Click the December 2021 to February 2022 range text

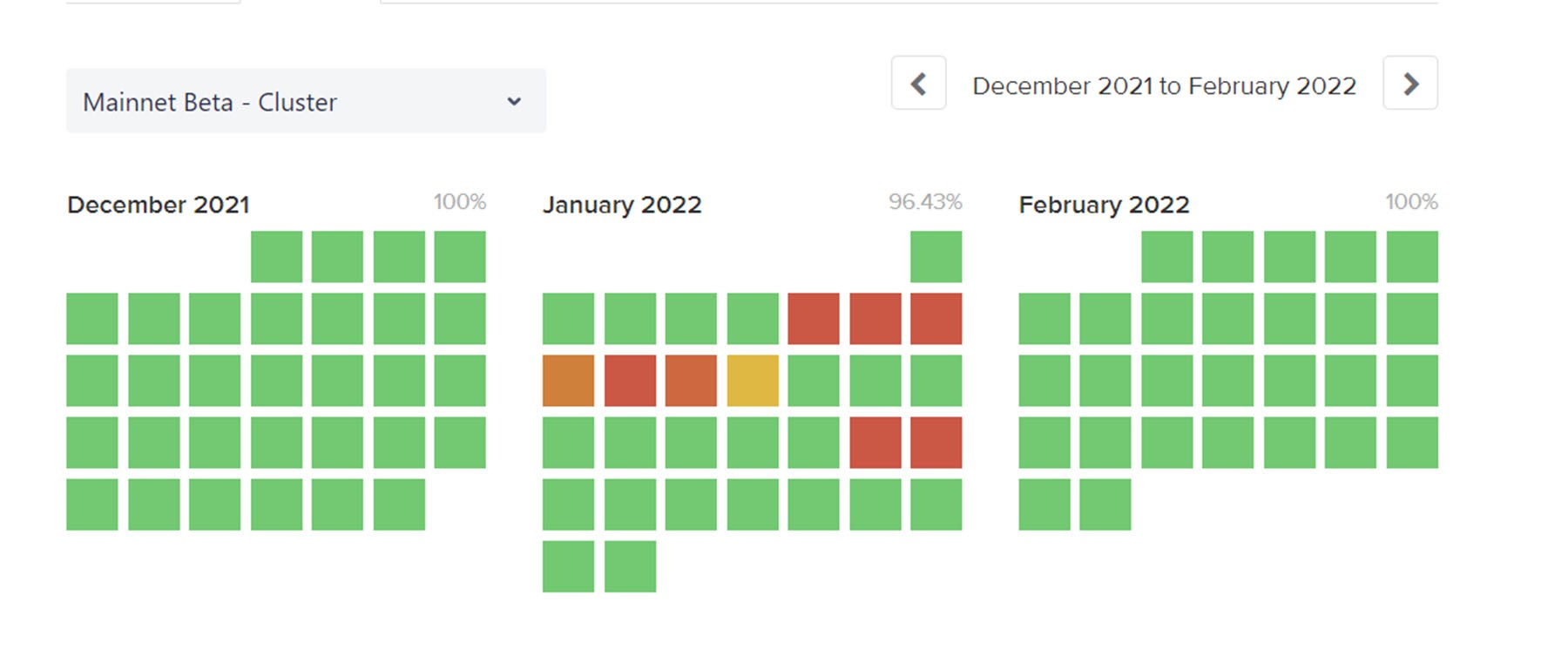[x=1164, y=86]
